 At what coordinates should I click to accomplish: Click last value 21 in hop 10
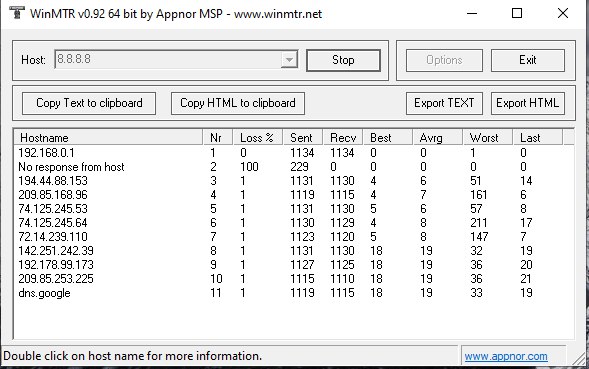click(x=526, y=279)
